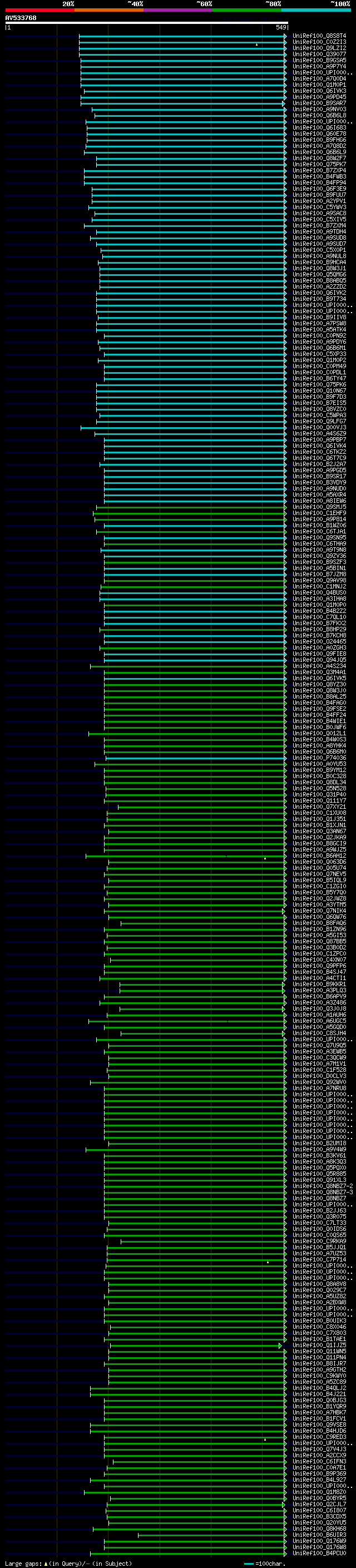Image resolution: width=356 pixels, height=1568 pixels.
Task: Click the UniRef100_B9YM12 label
Action: (x=319, y=770)
